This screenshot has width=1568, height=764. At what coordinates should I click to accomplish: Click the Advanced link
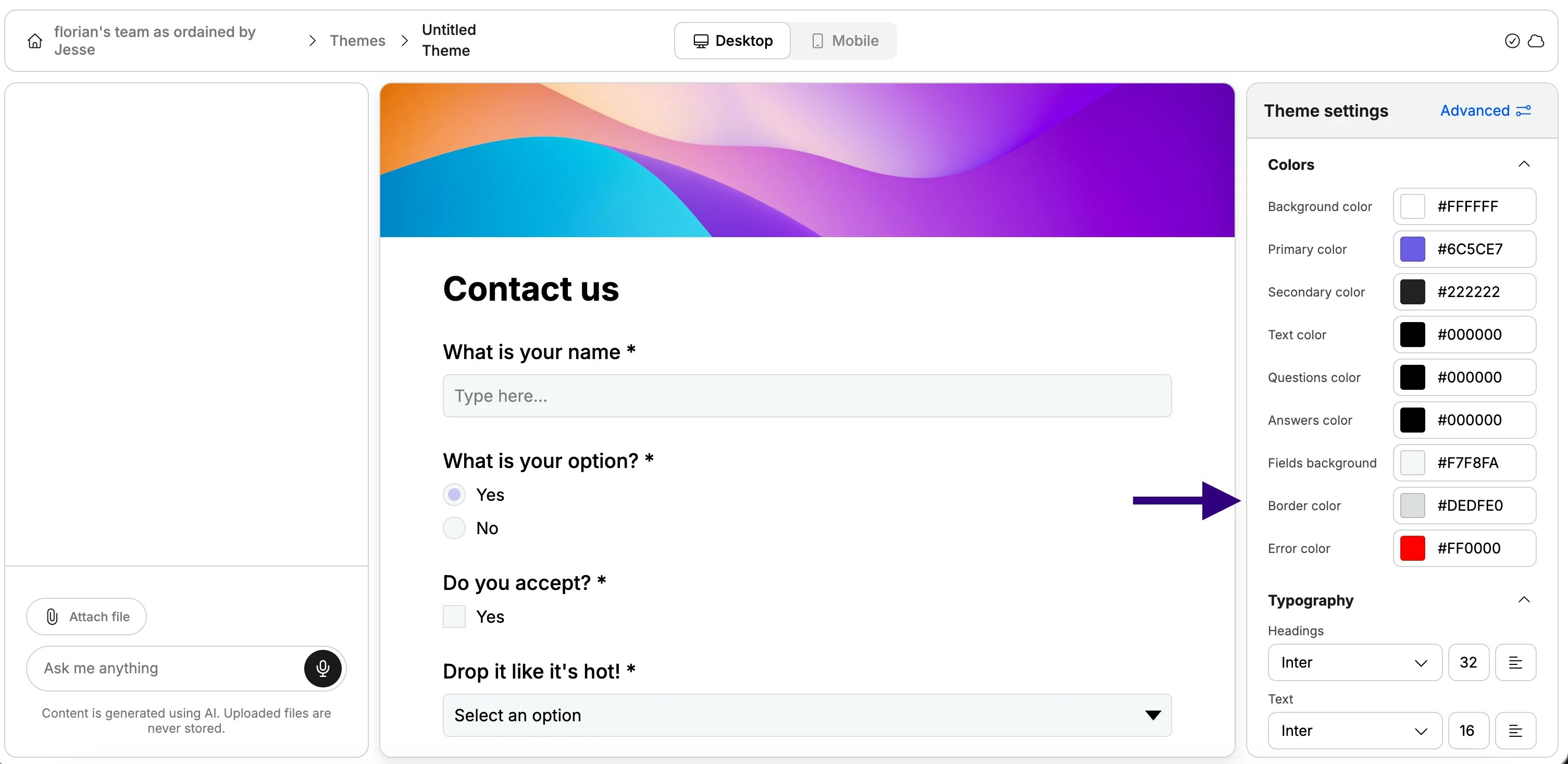pos(1475,110)
